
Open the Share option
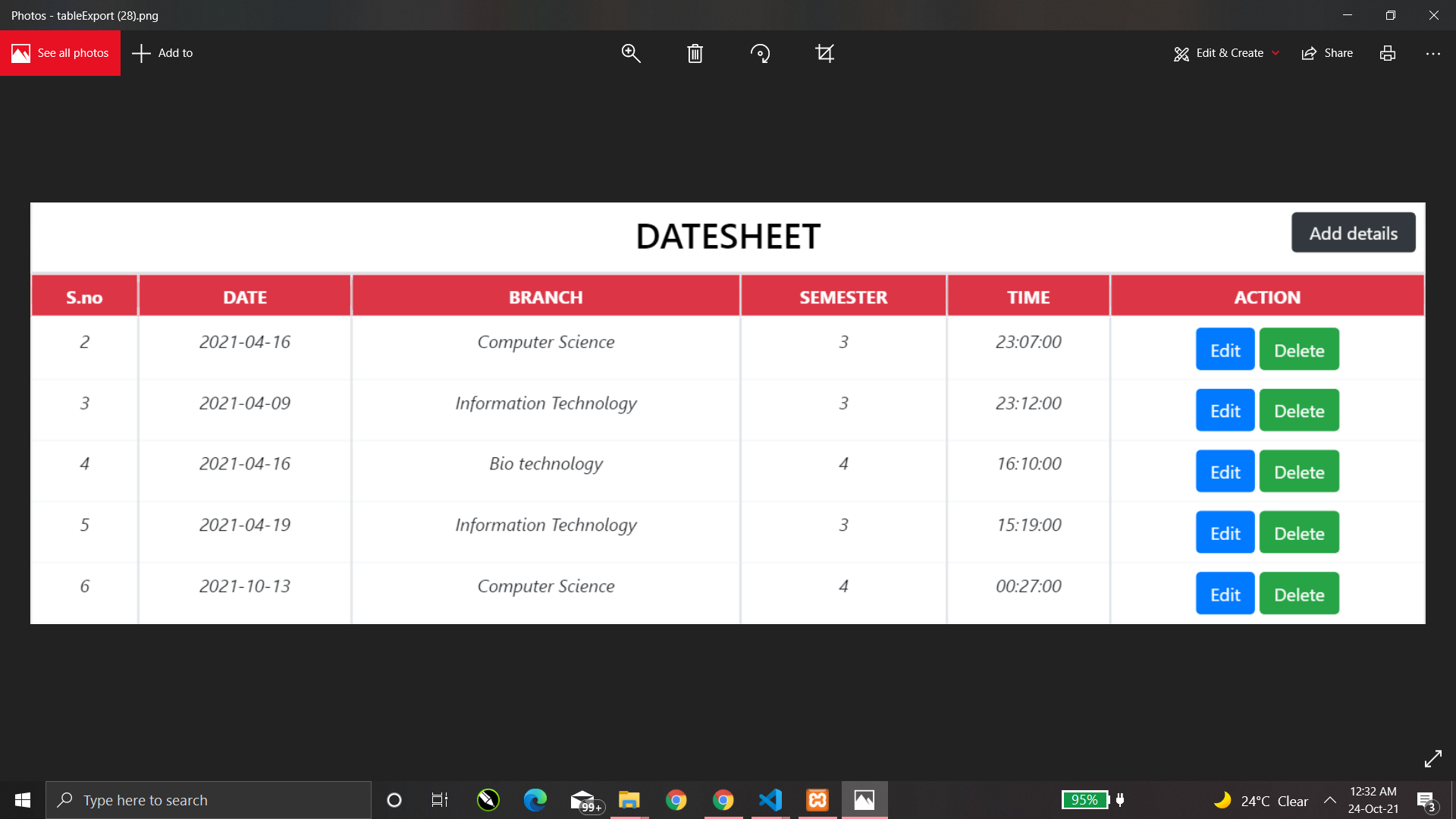point(1327,53)
